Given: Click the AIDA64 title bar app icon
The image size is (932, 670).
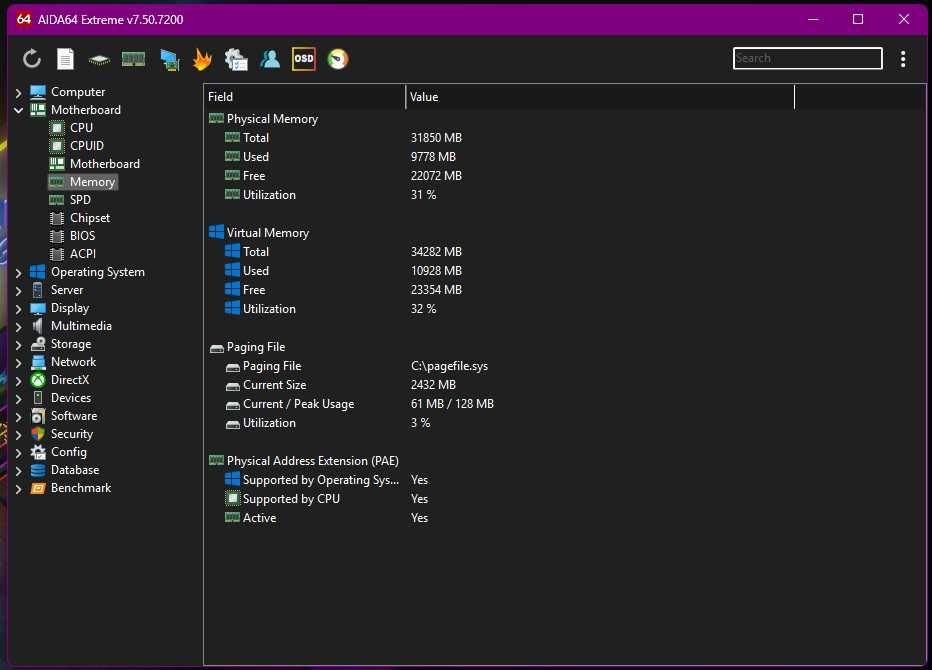Looking at the screenshot, I should pyautogui.click(x=24, y=19).
